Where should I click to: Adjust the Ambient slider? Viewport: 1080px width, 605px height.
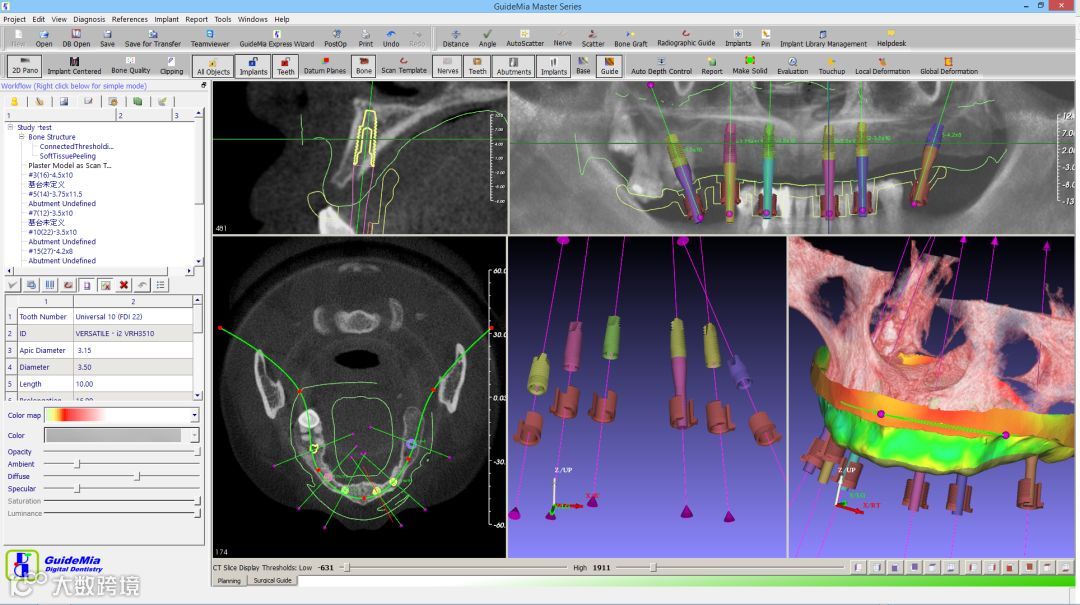[78, 464]
